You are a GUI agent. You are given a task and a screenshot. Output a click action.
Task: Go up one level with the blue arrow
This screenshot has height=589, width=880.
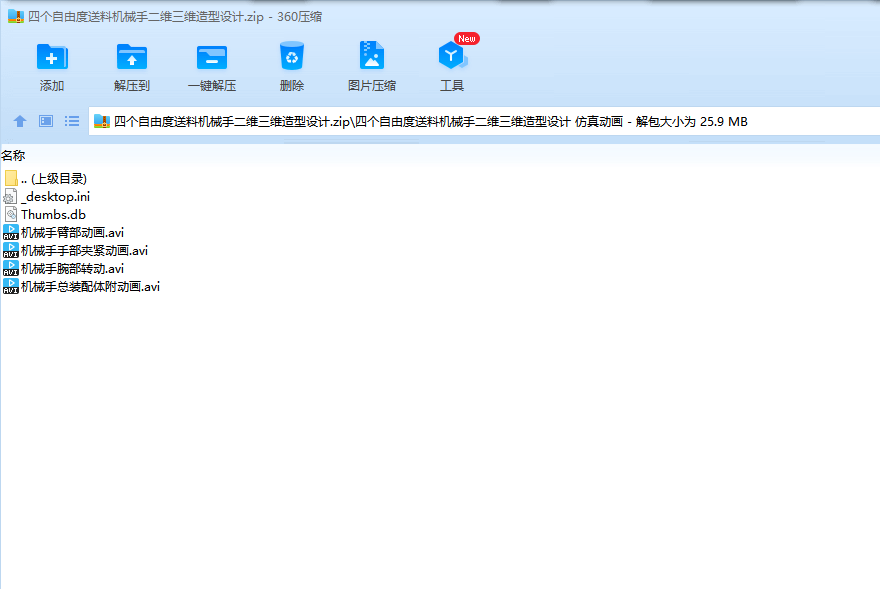[x=20, y=121]
